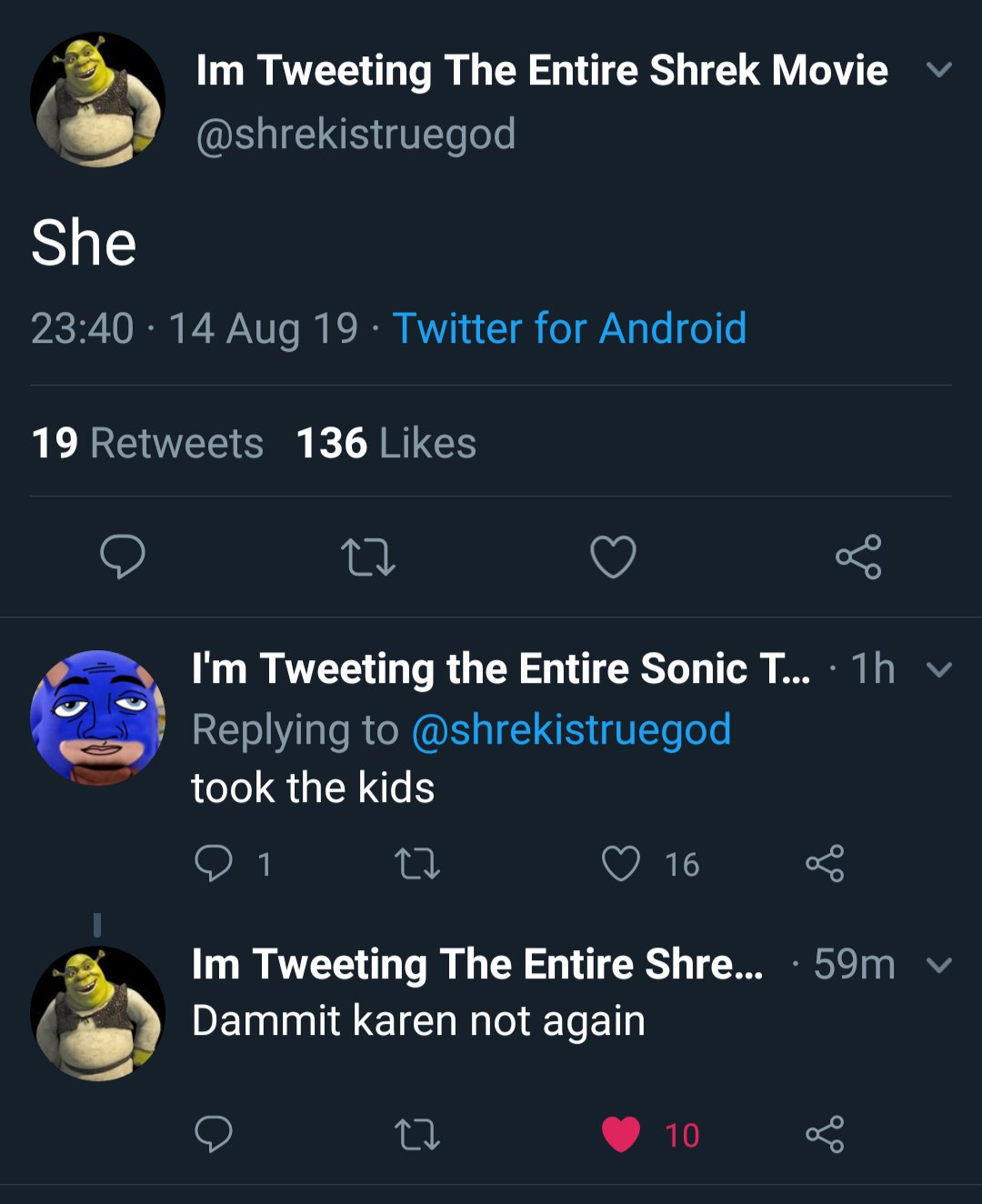Viewport: 982px width, 1204px height.
Task: Open "Twitter for Android" source link
Action: 569,328
